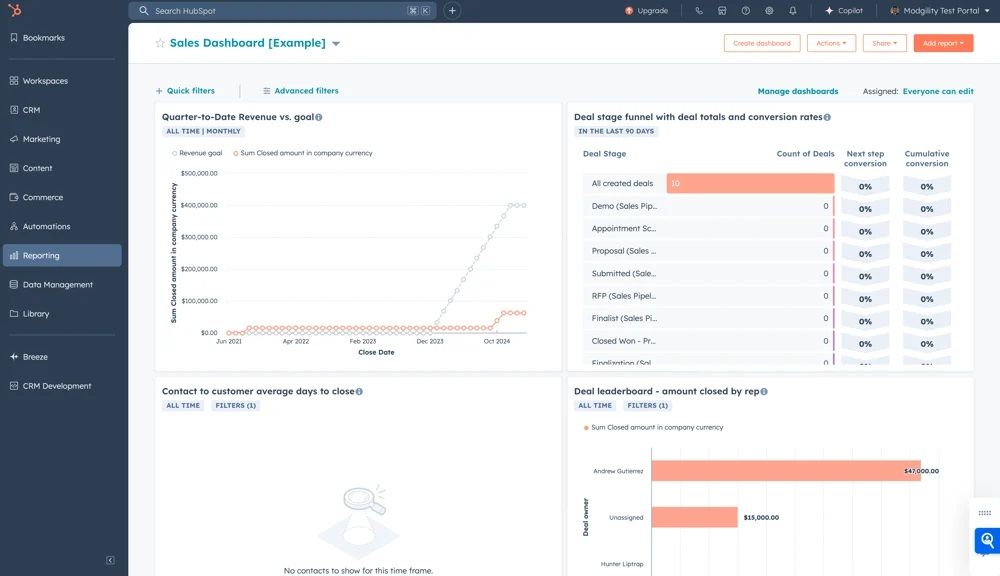Image resolution: width=1000 pixels, height=576 pixels.
Task: Toggle the Revenue goal legend series
Action: coord(198,153)
